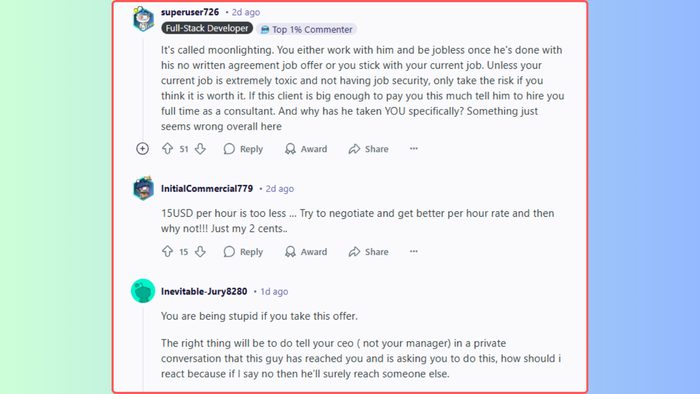Give an Award to superuser726's comment
The image size is (700, 394).
tap(306, 149)
